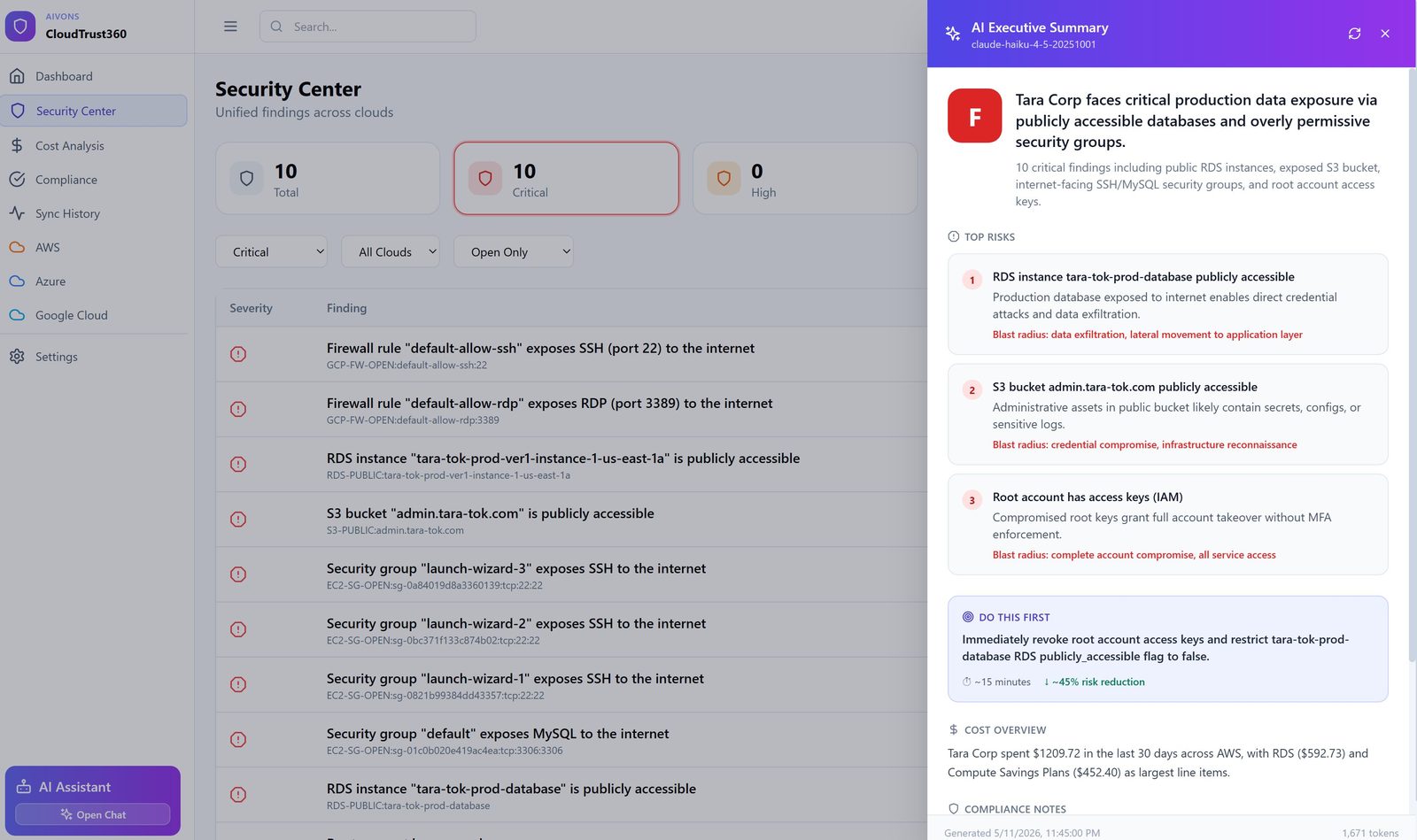Click the 1,671 tokens footer text
This screenshot has width=1417, height=840.
[1370, 833]
